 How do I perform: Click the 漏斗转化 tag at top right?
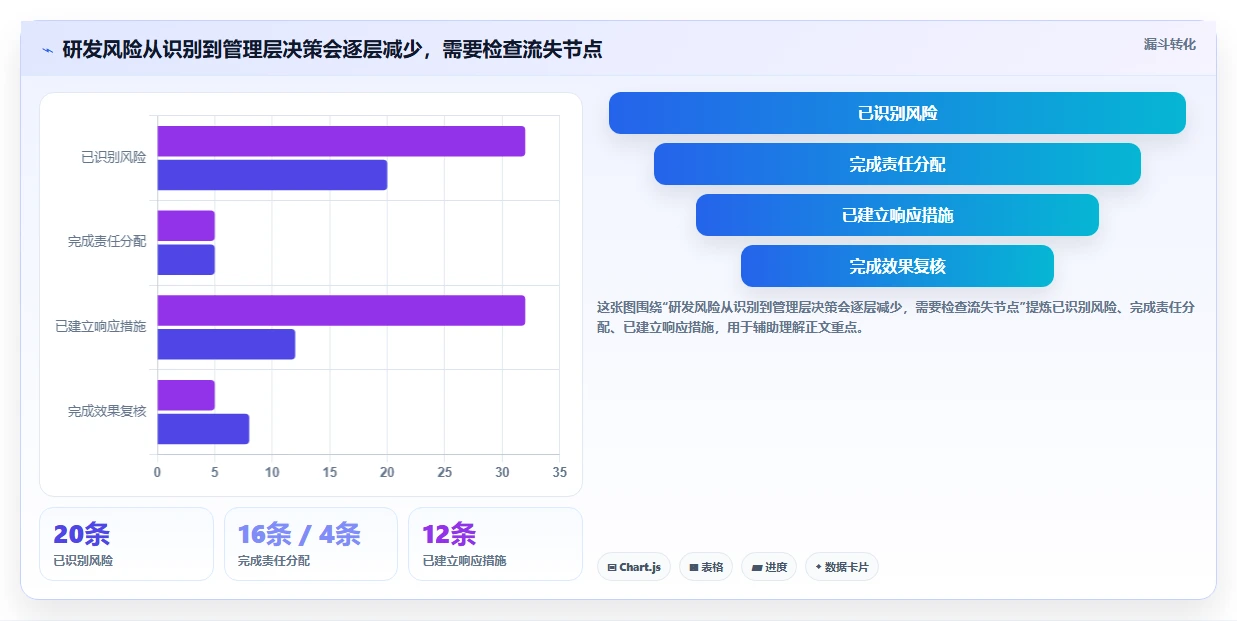pos(1169,44)
